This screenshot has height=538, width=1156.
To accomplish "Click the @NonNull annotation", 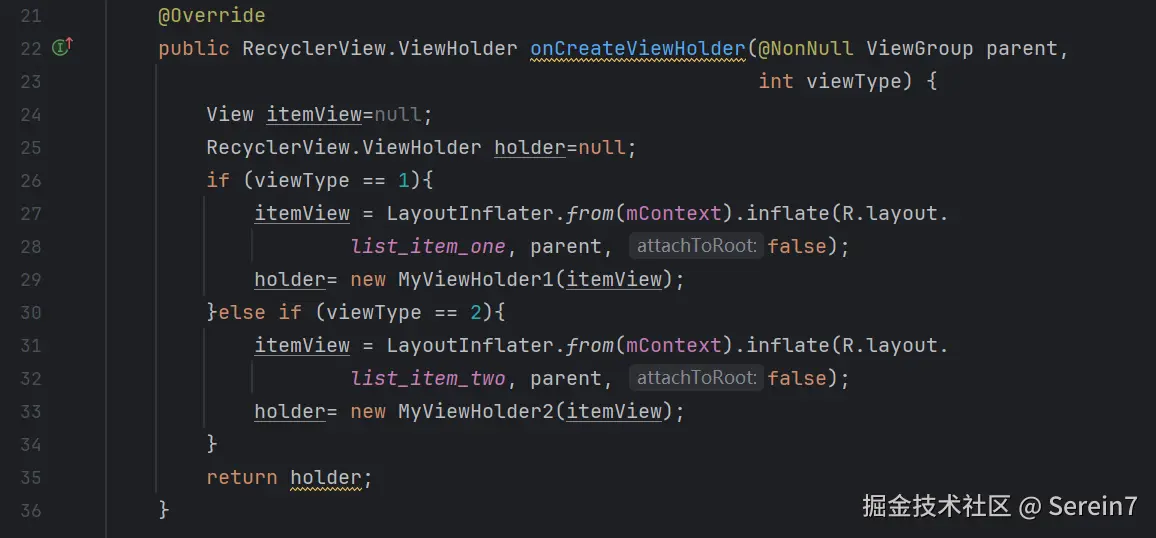I will tap(805, 48).
